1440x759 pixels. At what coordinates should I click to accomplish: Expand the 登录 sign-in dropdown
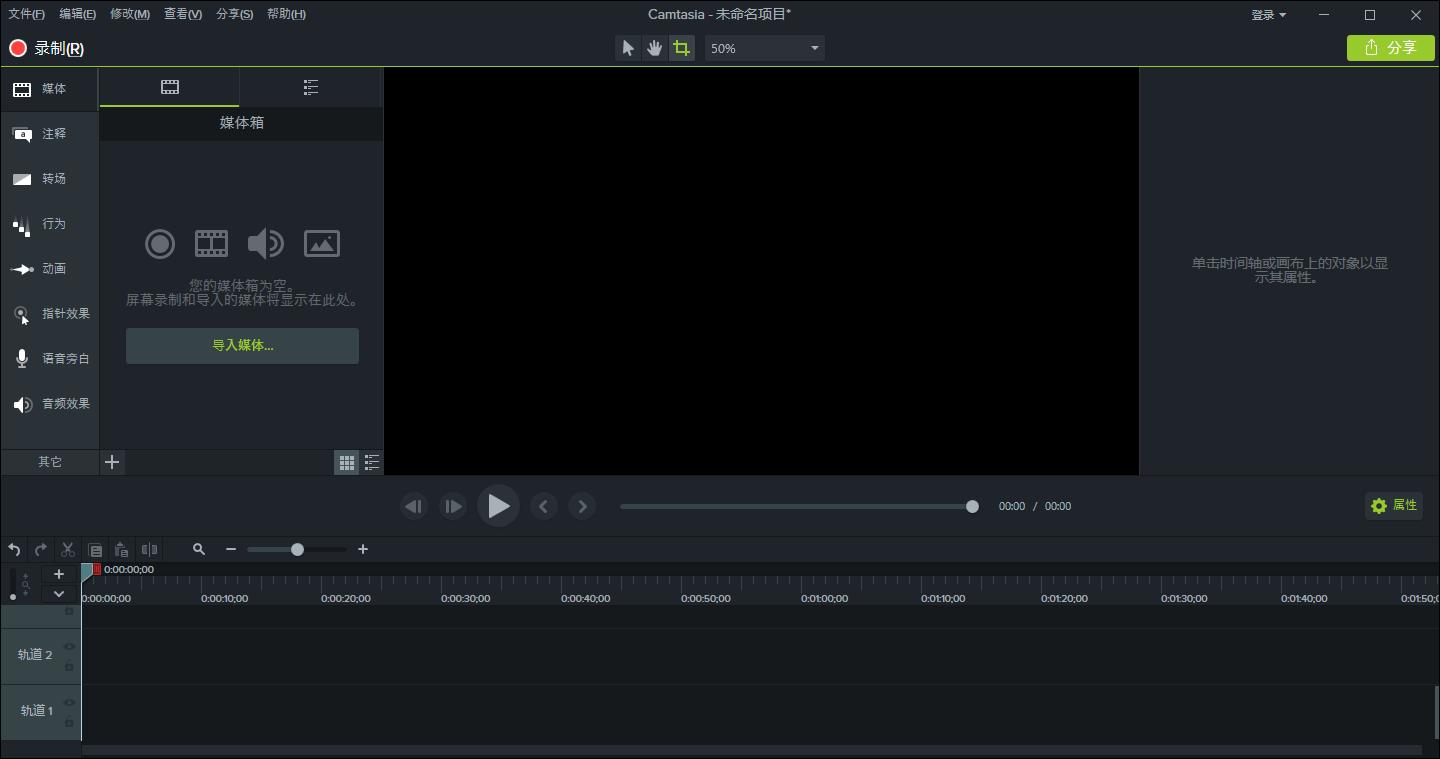coord(1268,15)
